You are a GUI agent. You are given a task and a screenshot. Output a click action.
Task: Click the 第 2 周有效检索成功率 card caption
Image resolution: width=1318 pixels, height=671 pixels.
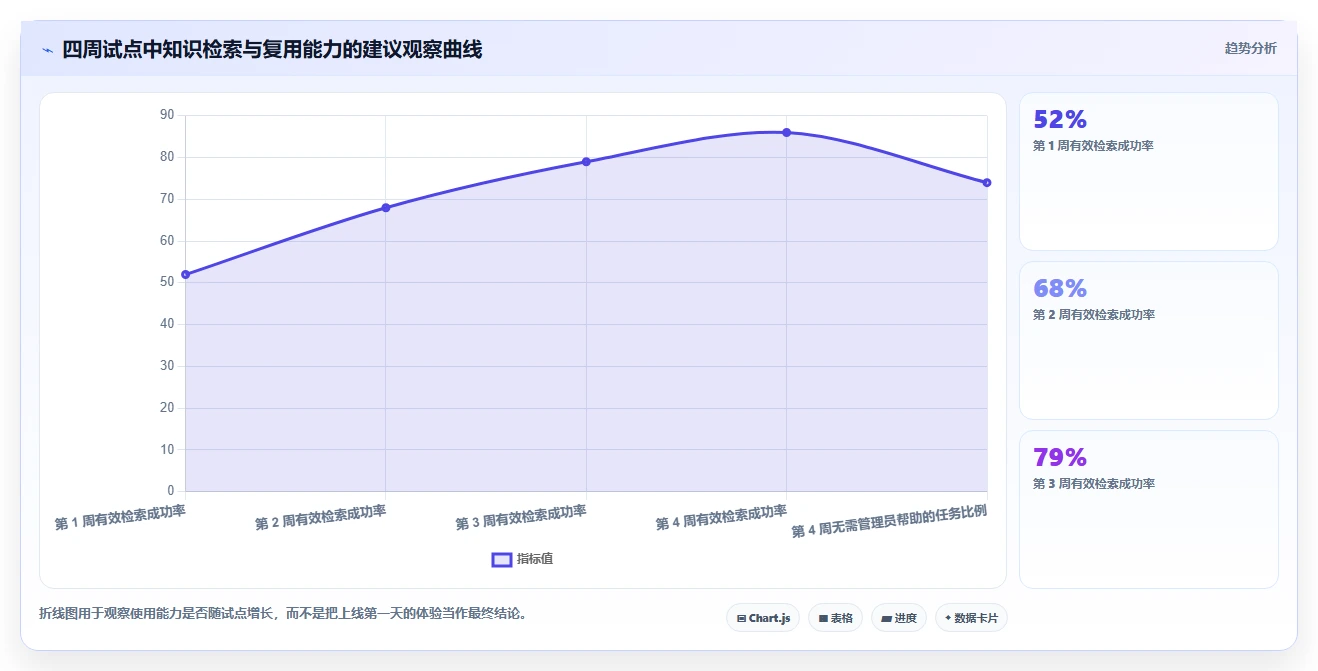pyautogui.click(x=1094, y=315)
